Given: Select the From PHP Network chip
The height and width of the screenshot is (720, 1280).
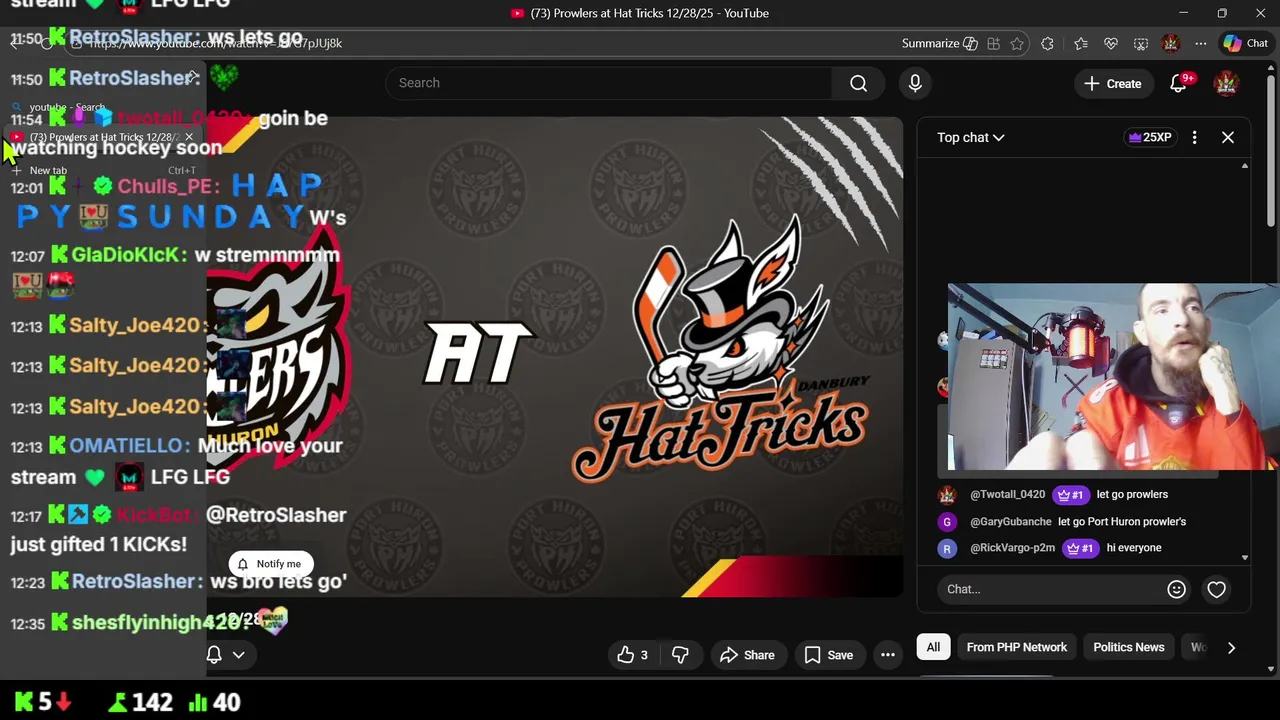Looking at the screenshot, I should click(1016, 647).
